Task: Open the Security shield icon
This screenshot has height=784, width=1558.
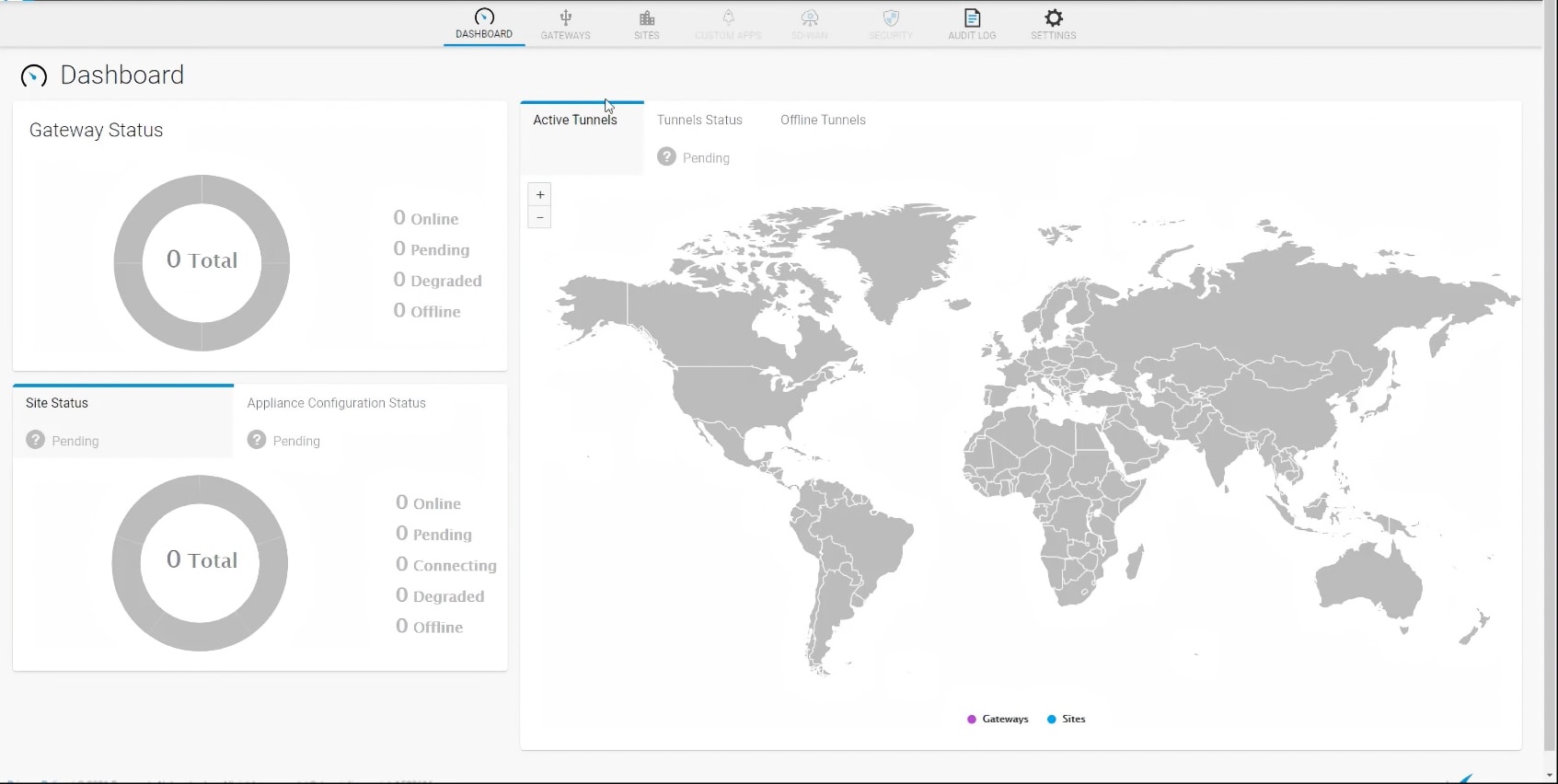Action: (x=891, y=17)
